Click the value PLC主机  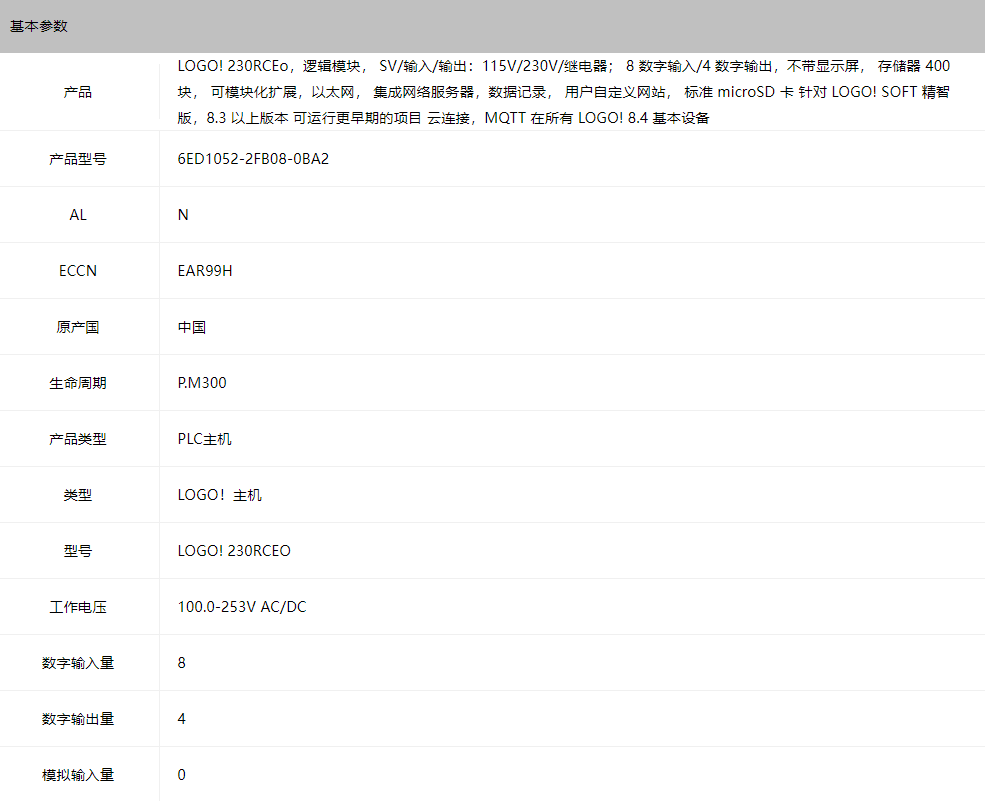pyautogui.click(x=205, y=439)
